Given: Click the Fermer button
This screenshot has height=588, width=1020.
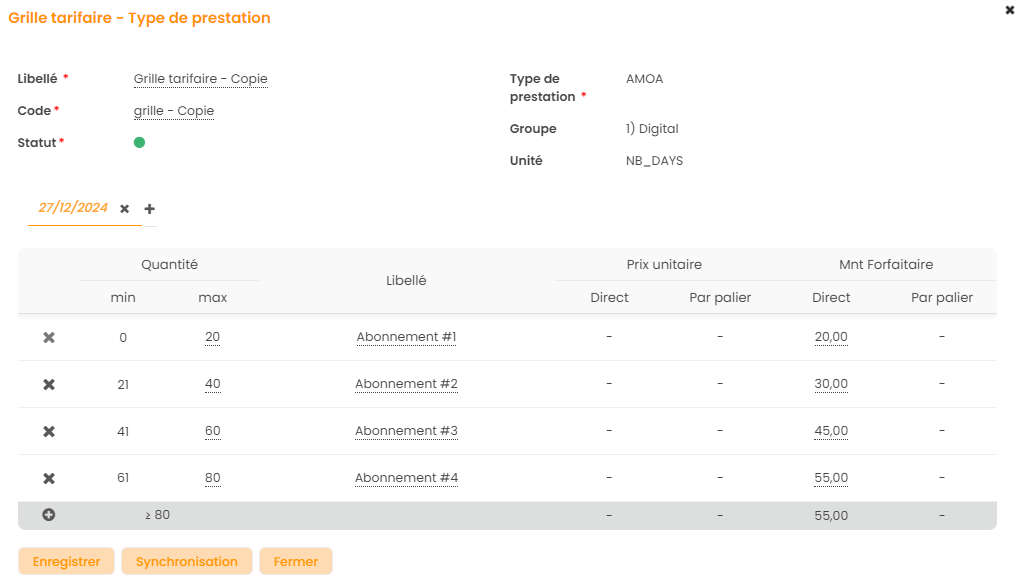Looking at the screenshot, I should click(296, 562).
